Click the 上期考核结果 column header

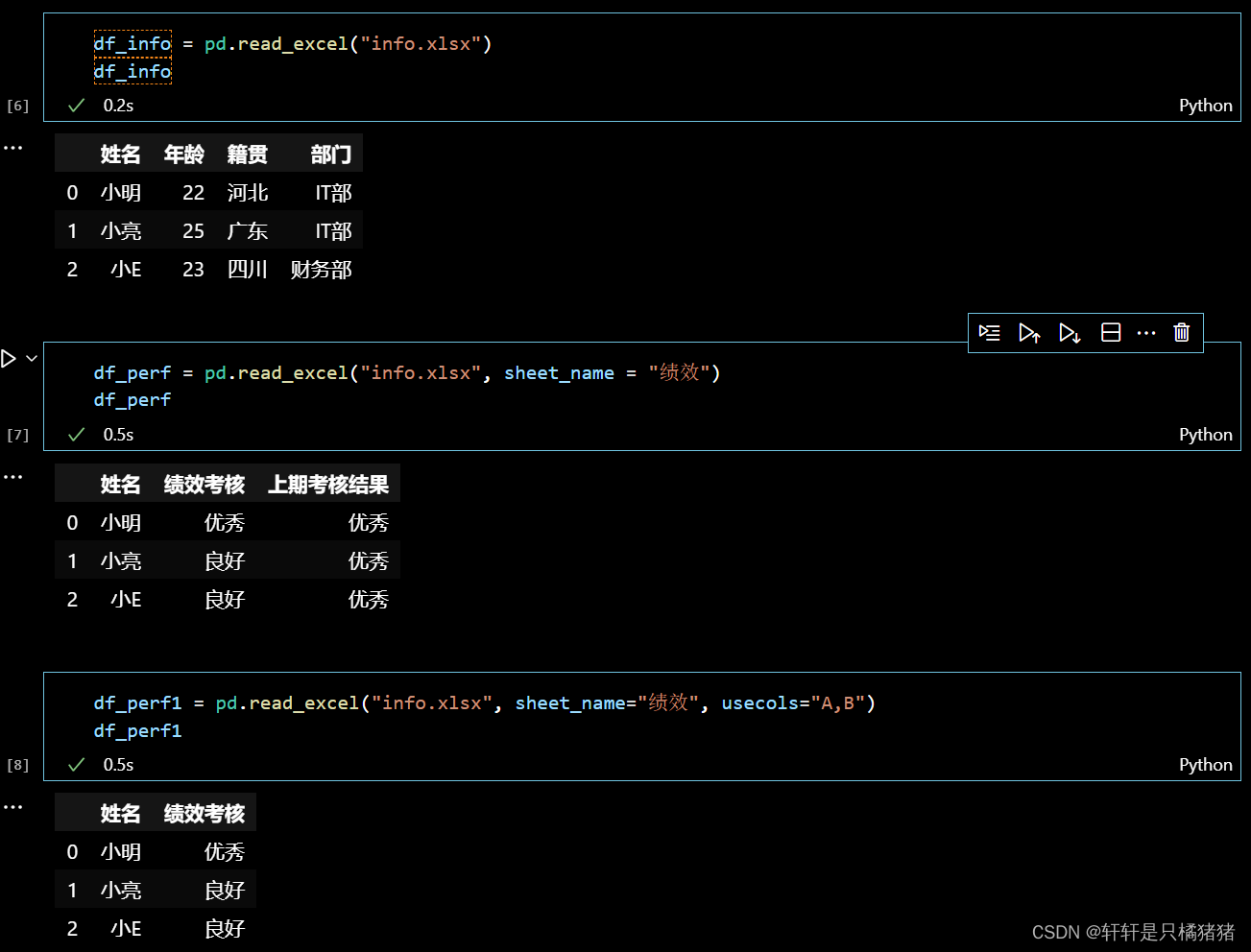328,485
